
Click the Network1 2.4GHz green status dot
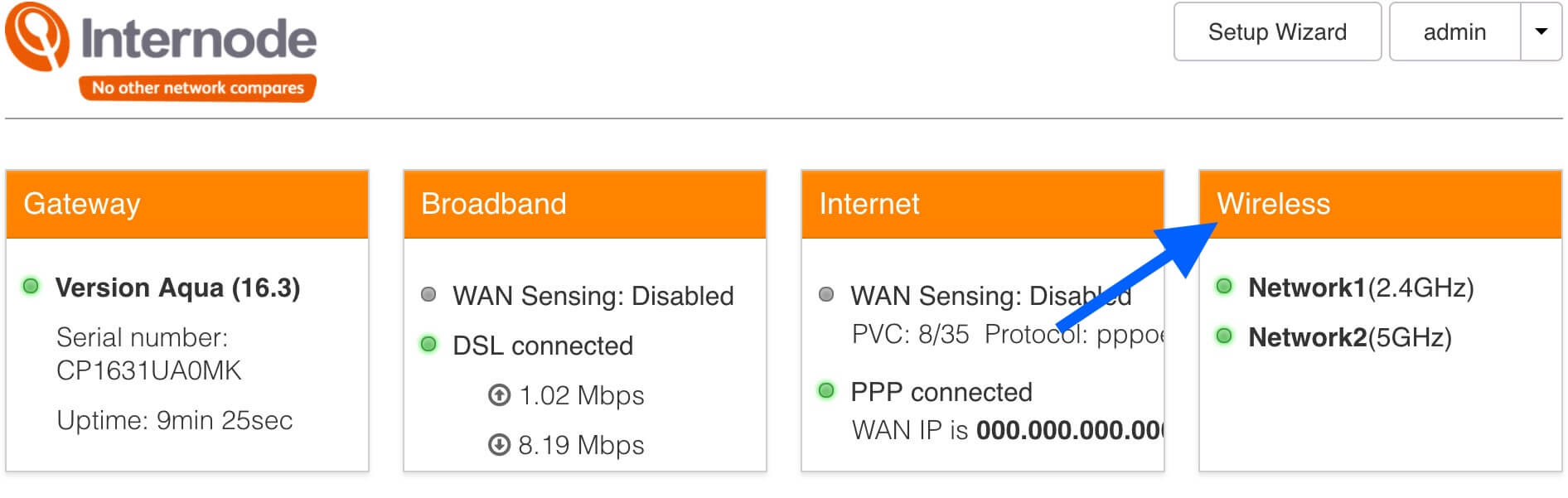pos(1224,287)
